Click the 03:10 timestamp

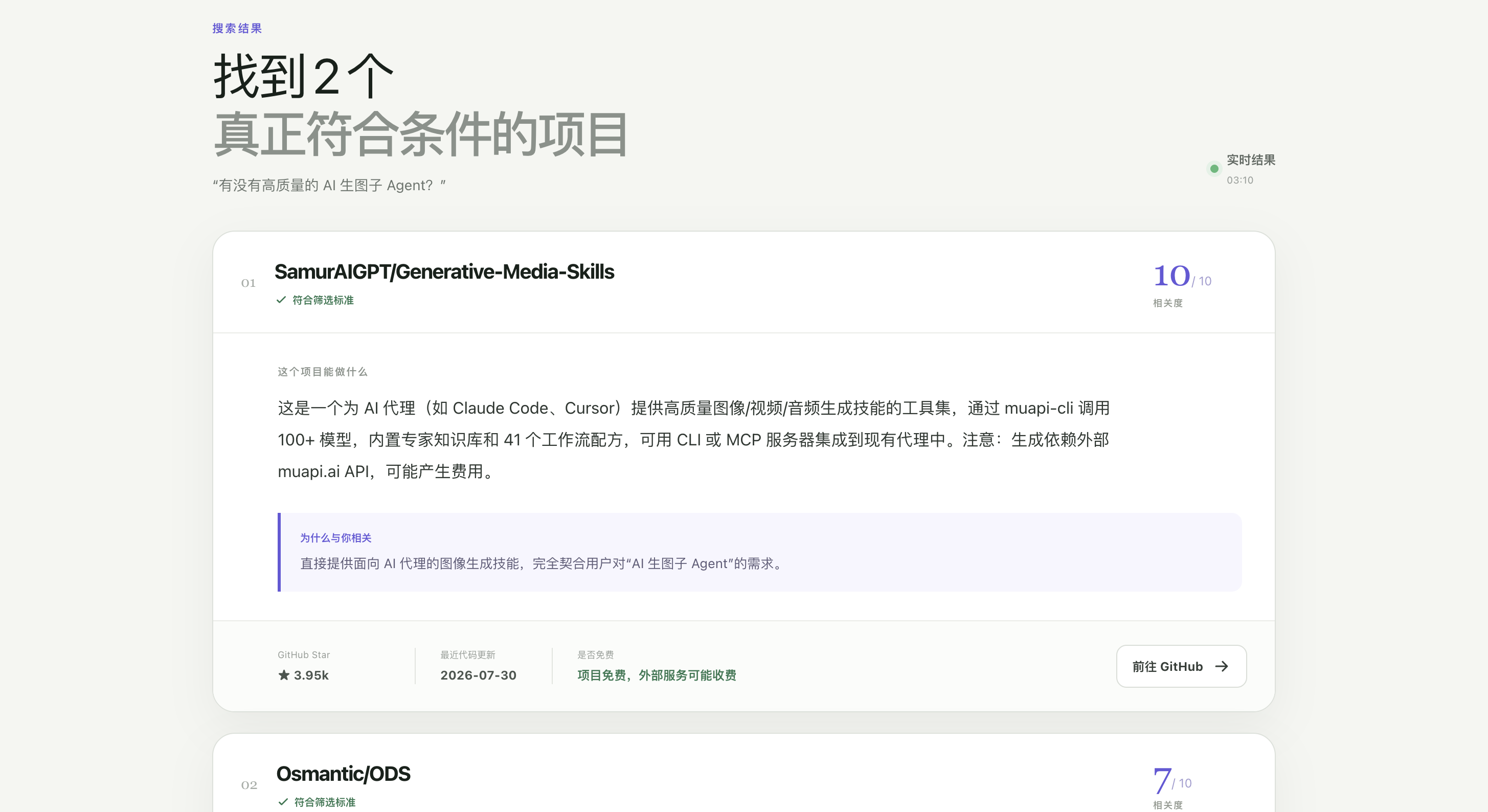click(x=1239, y=180)
